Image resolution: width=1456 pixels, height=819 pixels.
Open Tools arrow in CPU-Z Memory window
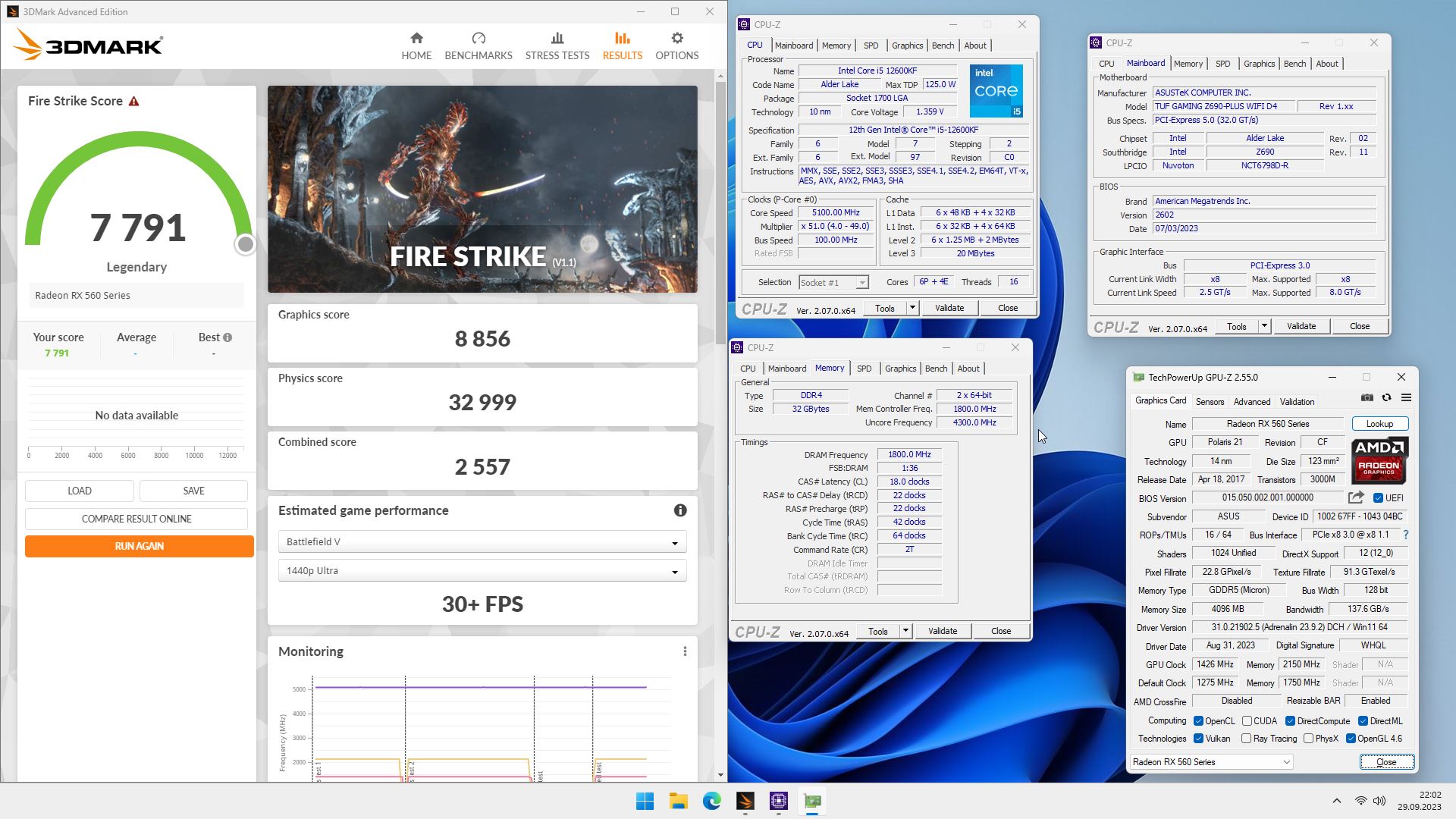(905, 631)
